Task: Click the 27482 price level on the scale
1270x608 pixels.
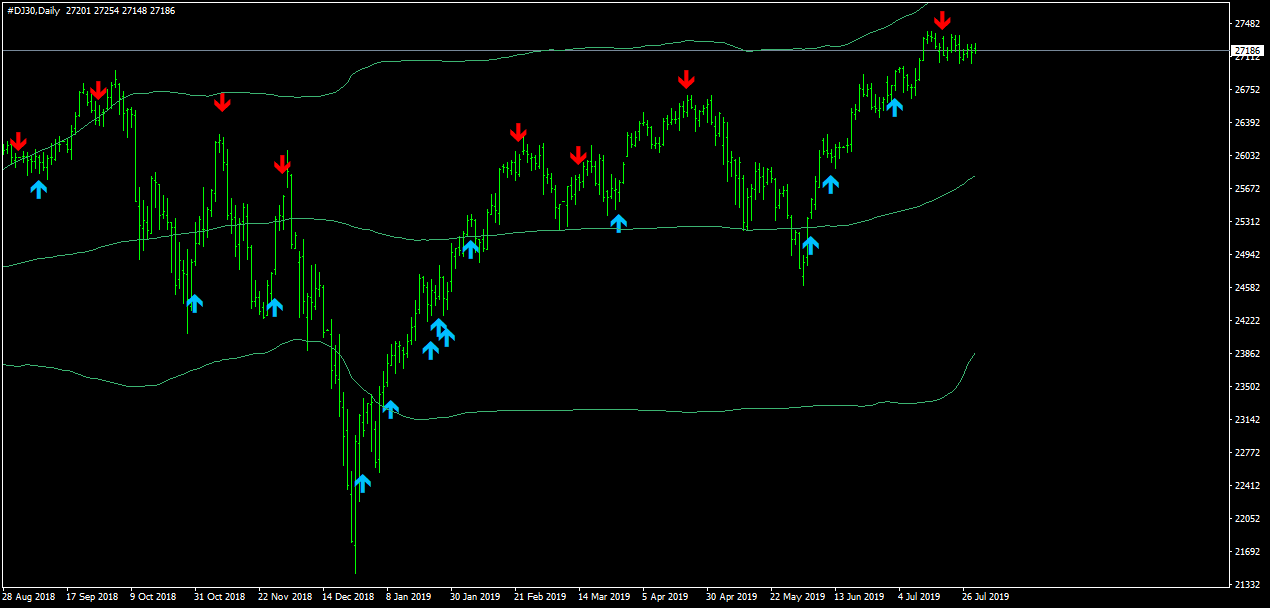Action: click(1246, 24)
